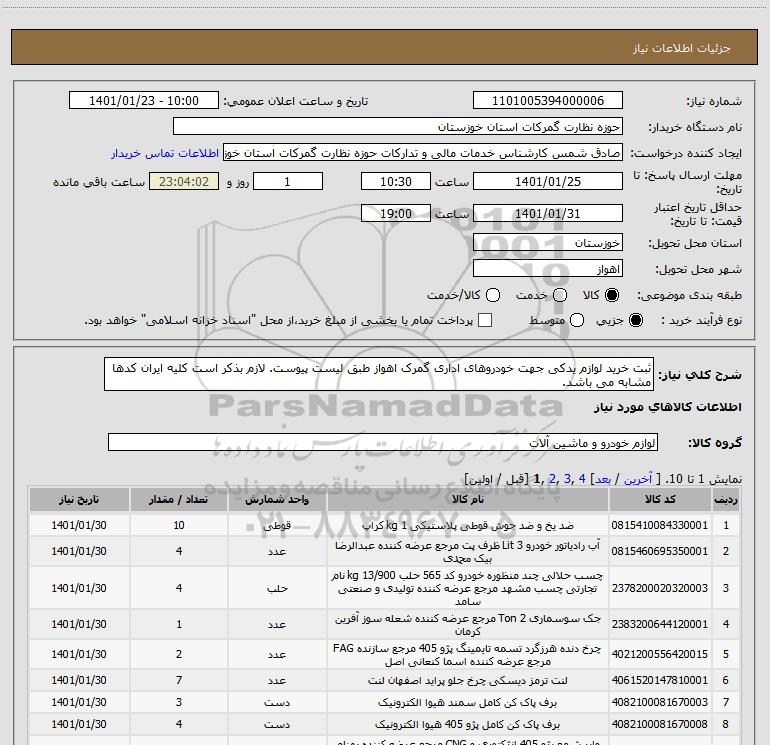770x745 pixels.
Task: Select the کالا radio button
Action: tap(612, 295)
